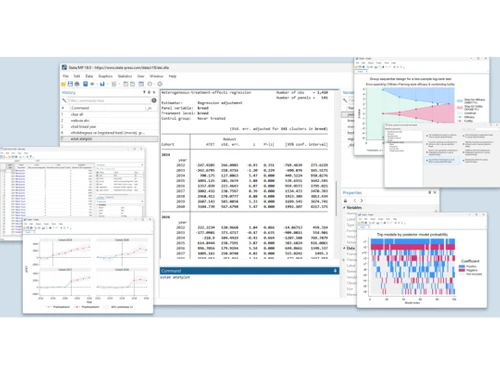Click the Properties panel title
The image size is (500, 375).
tap(352, 193)
